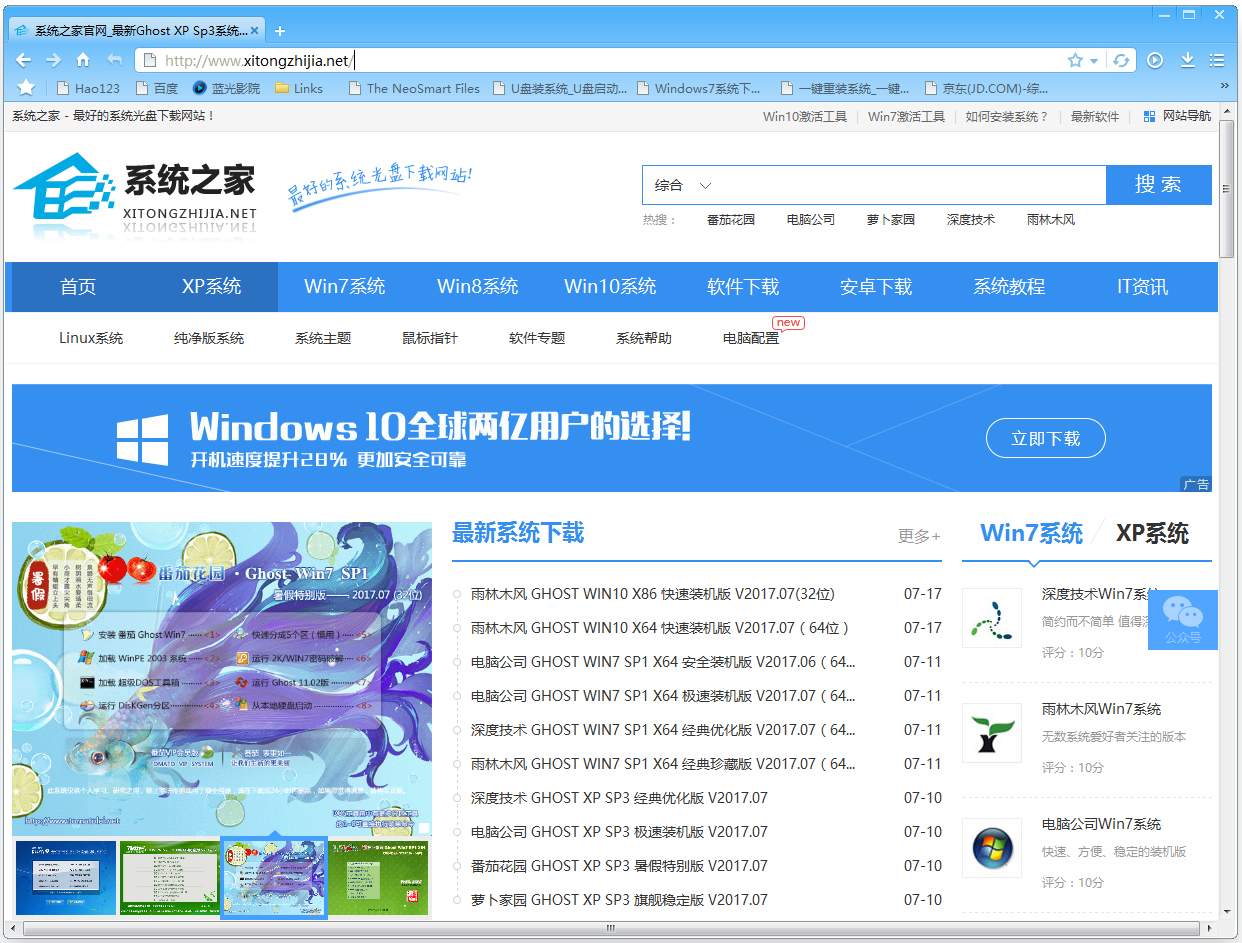Switch to XP系统 side tab
This screenshot has height=943, width=1242.
pyautogui.click(x=1152, y=533)
